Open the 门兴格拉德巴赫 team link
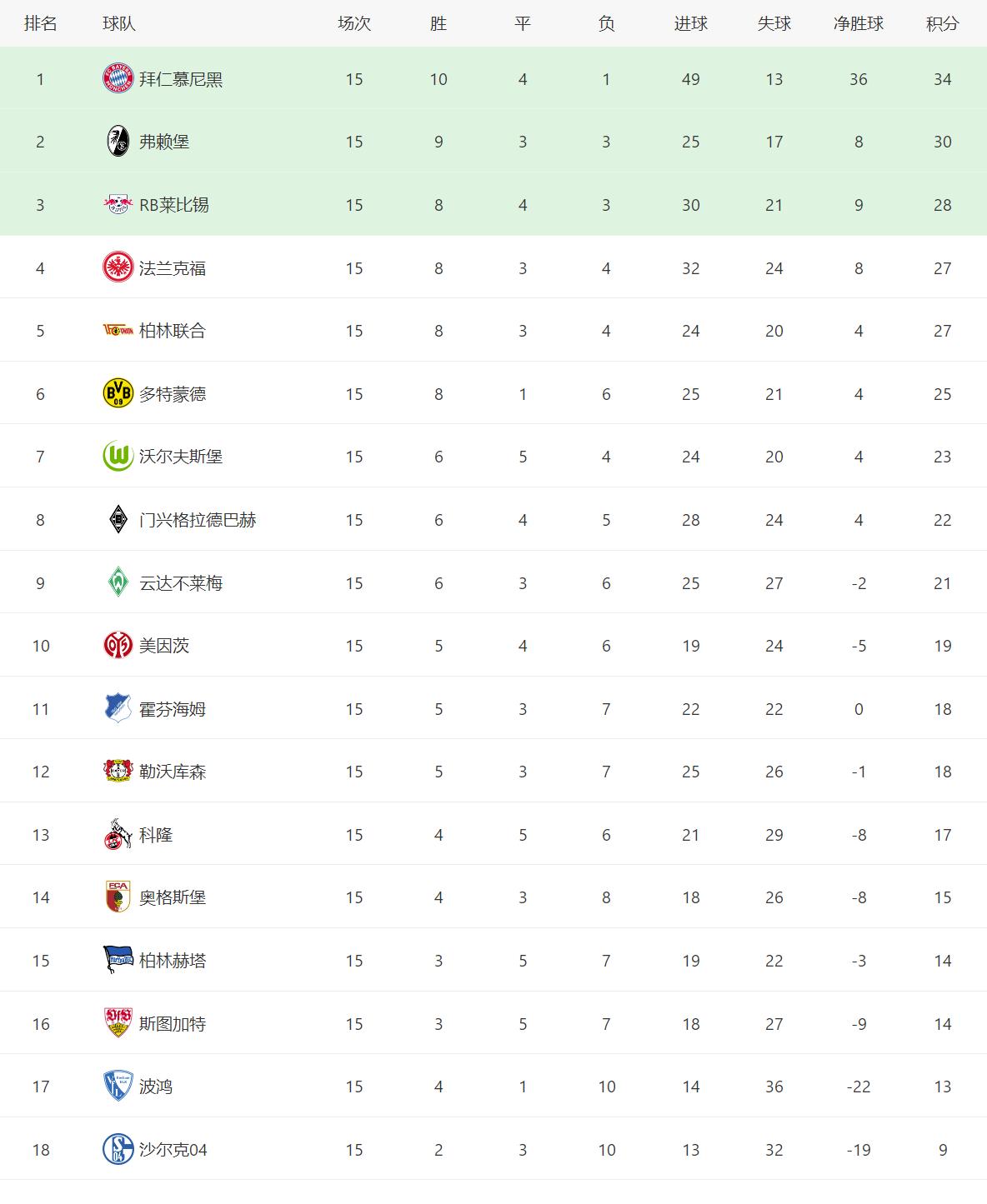This screenshot has height=1204, width=987. [198, 520]
